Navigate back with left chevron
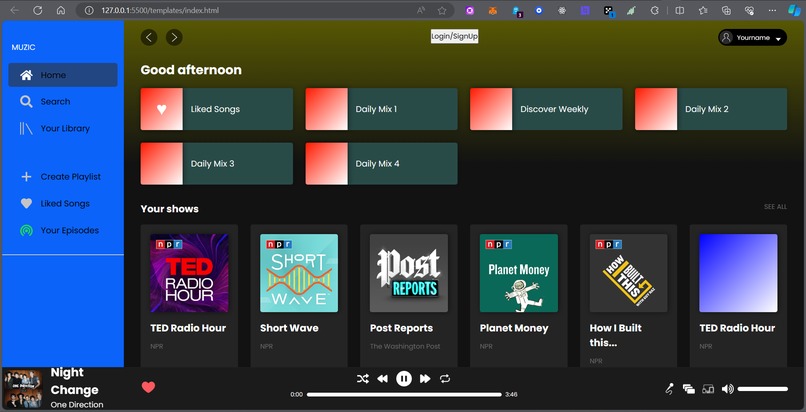This screenshot has width=806, height=412. pos(149,37)
